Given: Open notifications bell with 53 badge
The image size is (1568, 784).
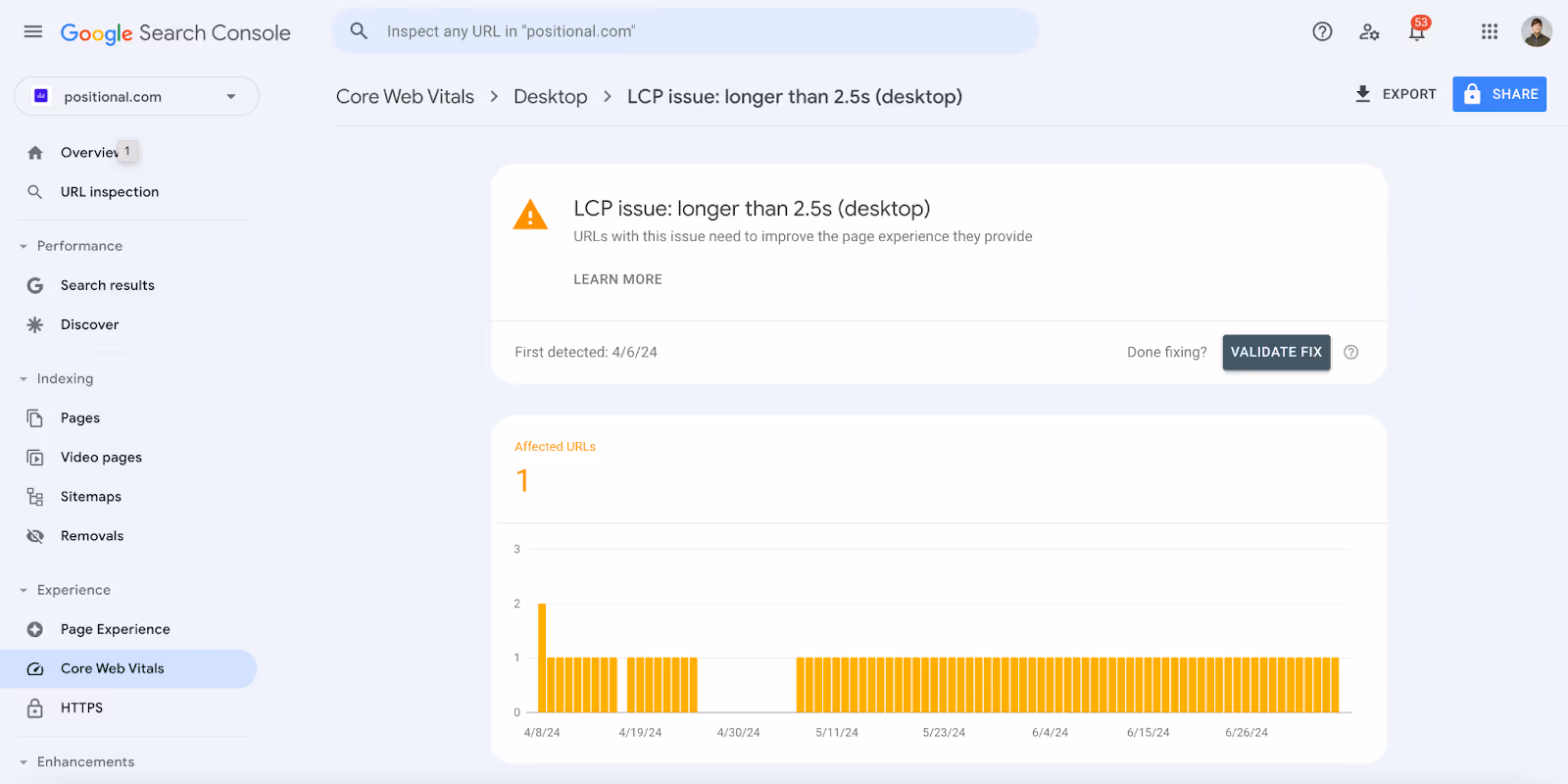Looking at the screenshot, I should tap(1417, 30).
